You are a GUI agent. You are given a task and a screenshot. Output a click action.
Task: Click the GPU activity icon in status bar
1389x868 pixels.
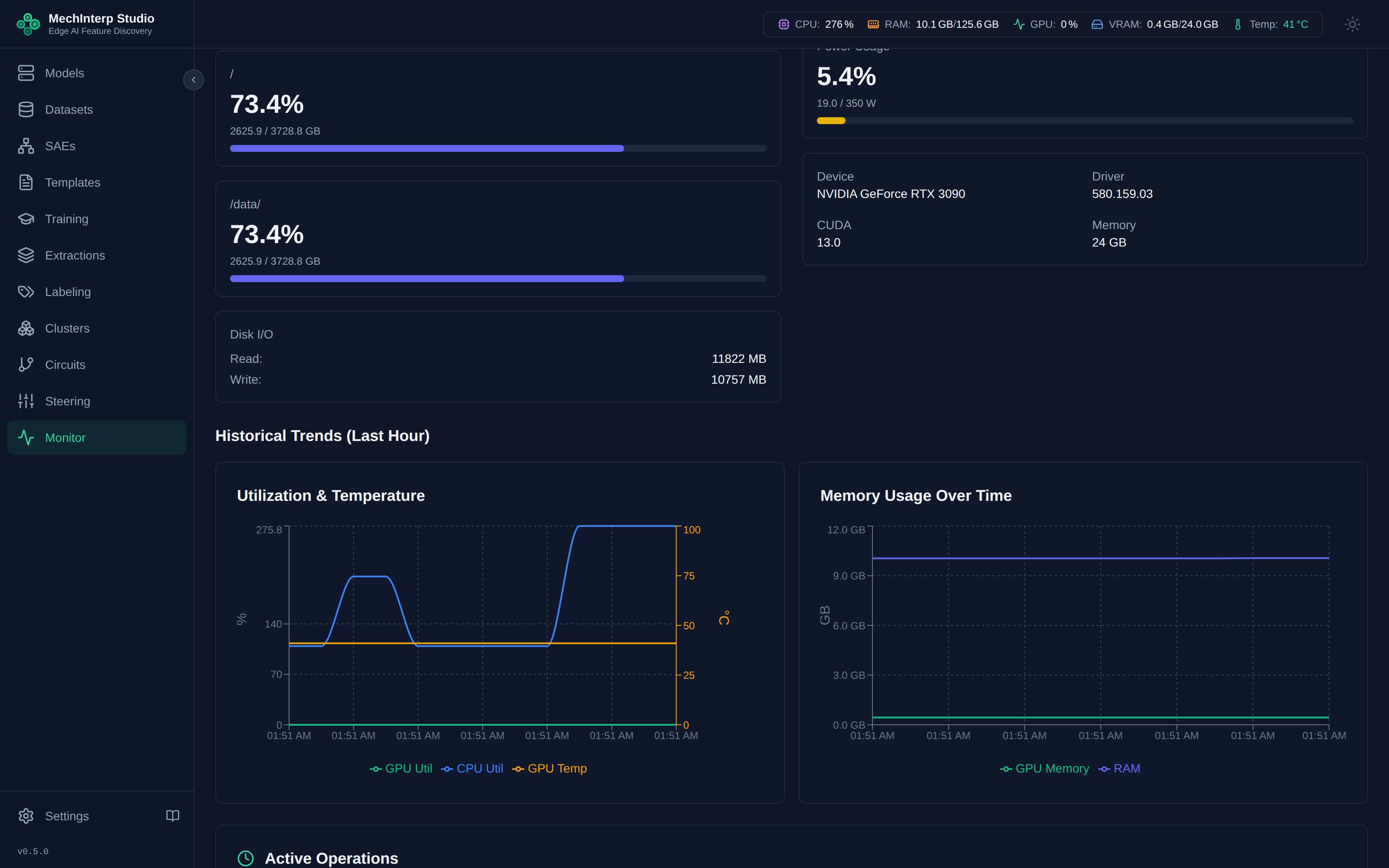click(x=1019, y=24)
